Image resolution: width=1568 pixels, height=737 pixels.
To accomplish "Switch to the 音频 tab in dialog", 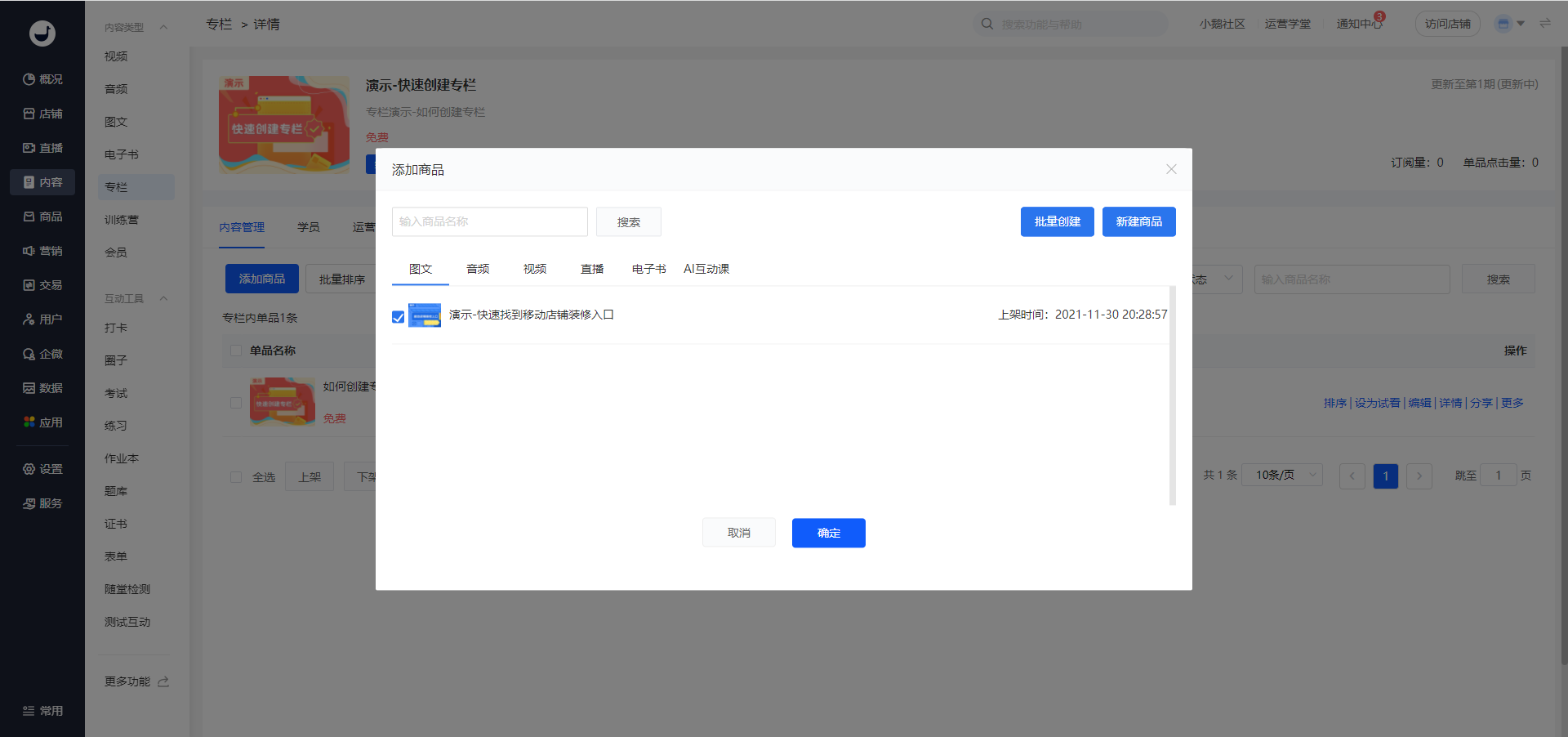I will [478, 269].
